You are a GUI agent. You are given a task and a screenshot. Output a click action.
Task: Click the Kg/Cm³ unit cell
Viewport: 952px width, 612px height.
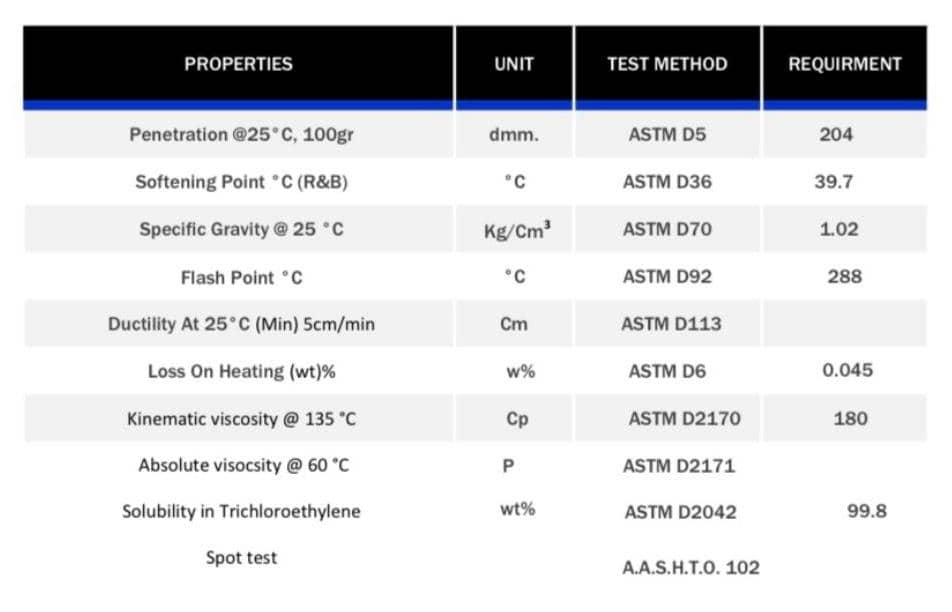pyautogui.click(x=514, y=230)
